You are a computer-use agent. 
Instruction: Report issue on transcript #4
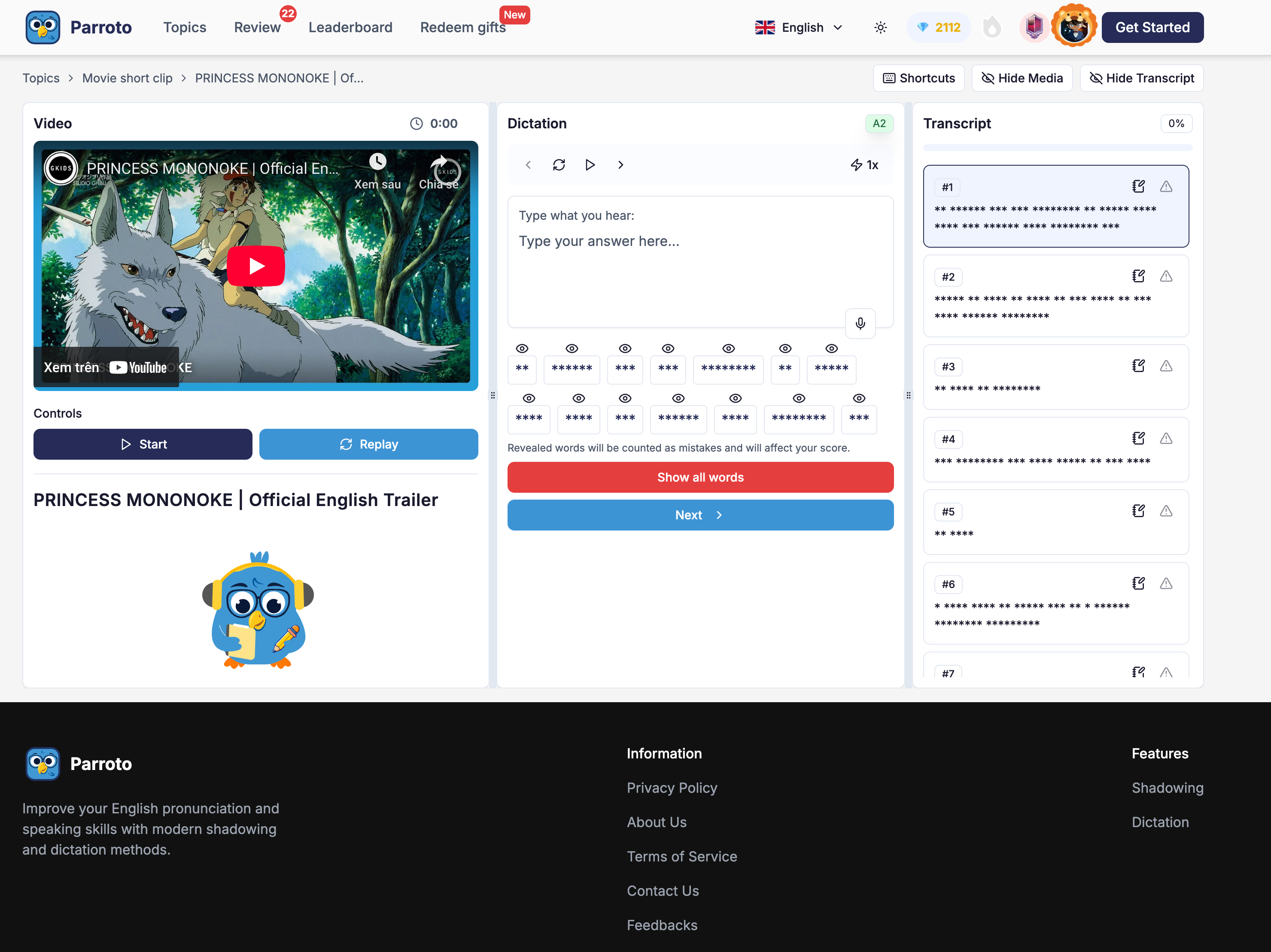[x=1166, y=439]
